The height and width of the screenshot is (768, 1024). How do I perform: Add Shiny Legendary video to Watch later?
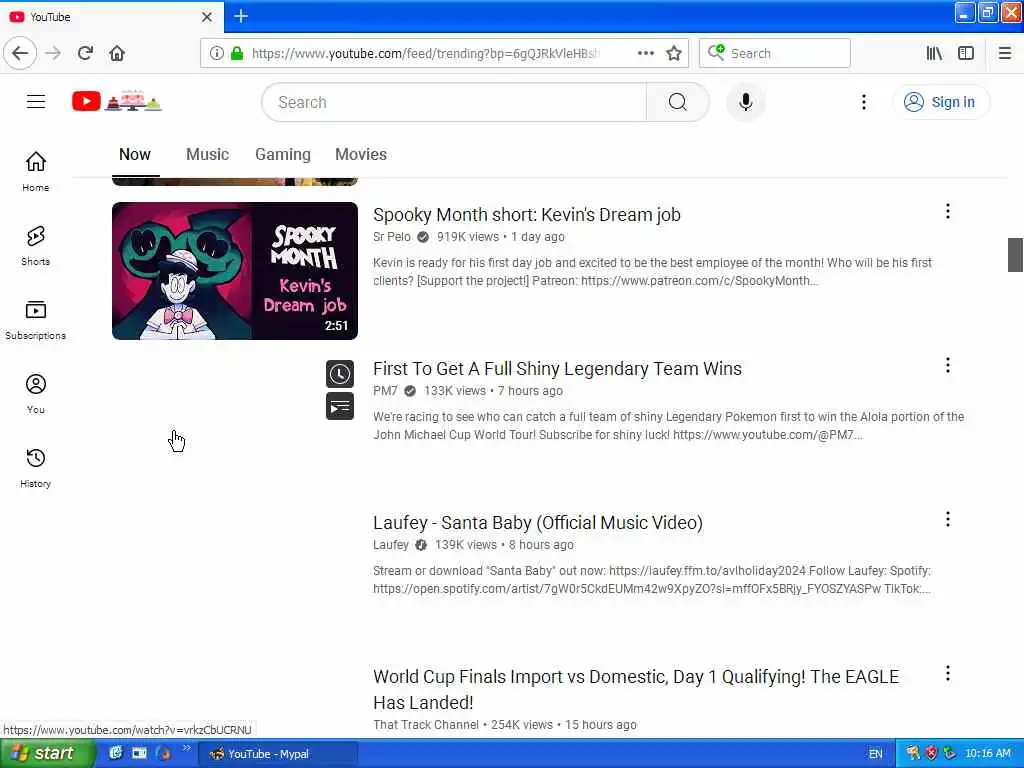point(340,374)
